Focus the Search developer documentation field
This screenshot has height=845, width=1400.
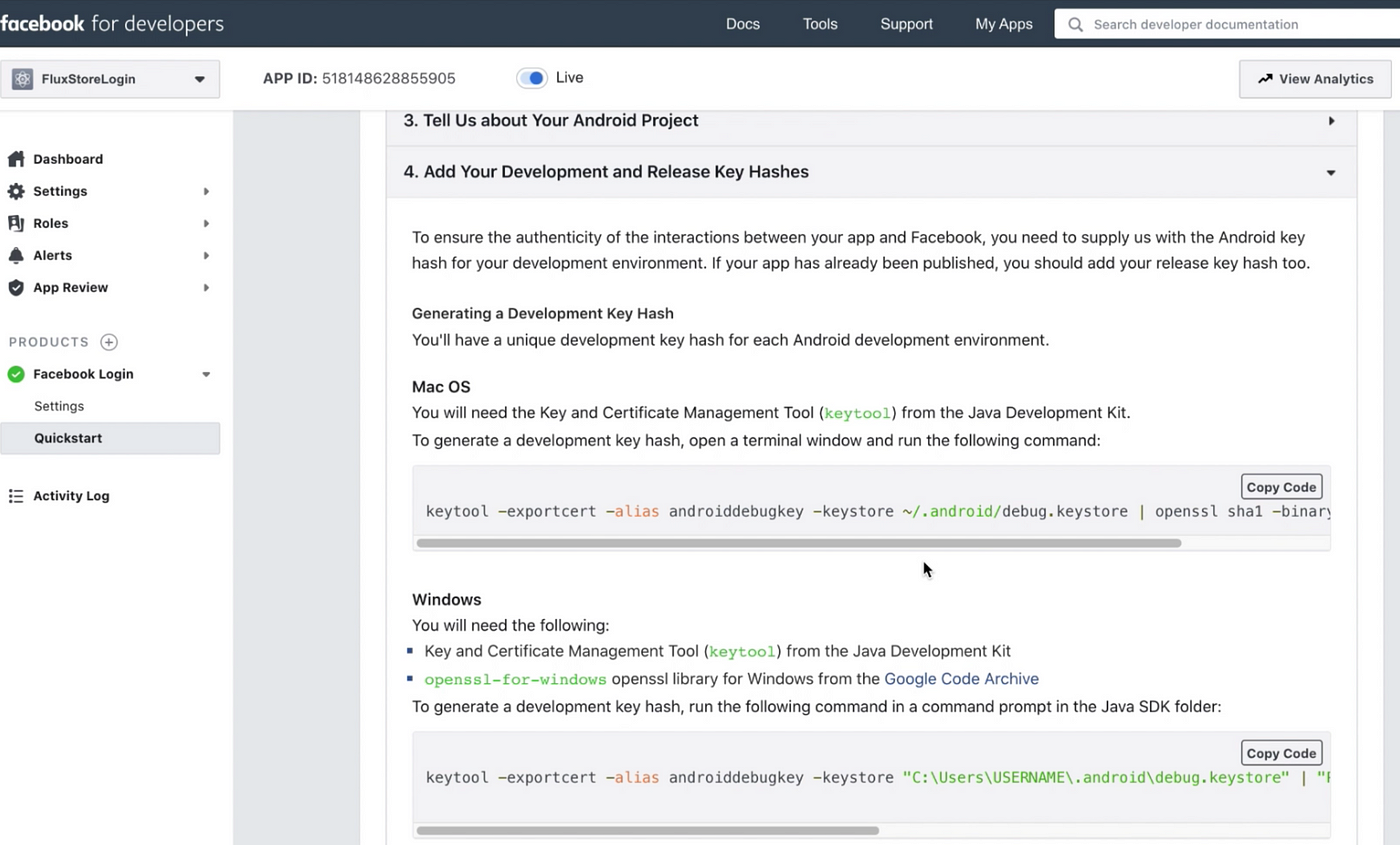point(1227,24)
